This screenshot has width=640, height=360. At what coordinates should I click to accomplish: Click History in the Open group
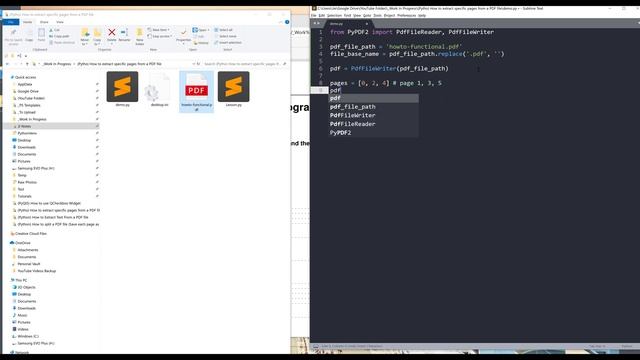(x=201, y=43)
